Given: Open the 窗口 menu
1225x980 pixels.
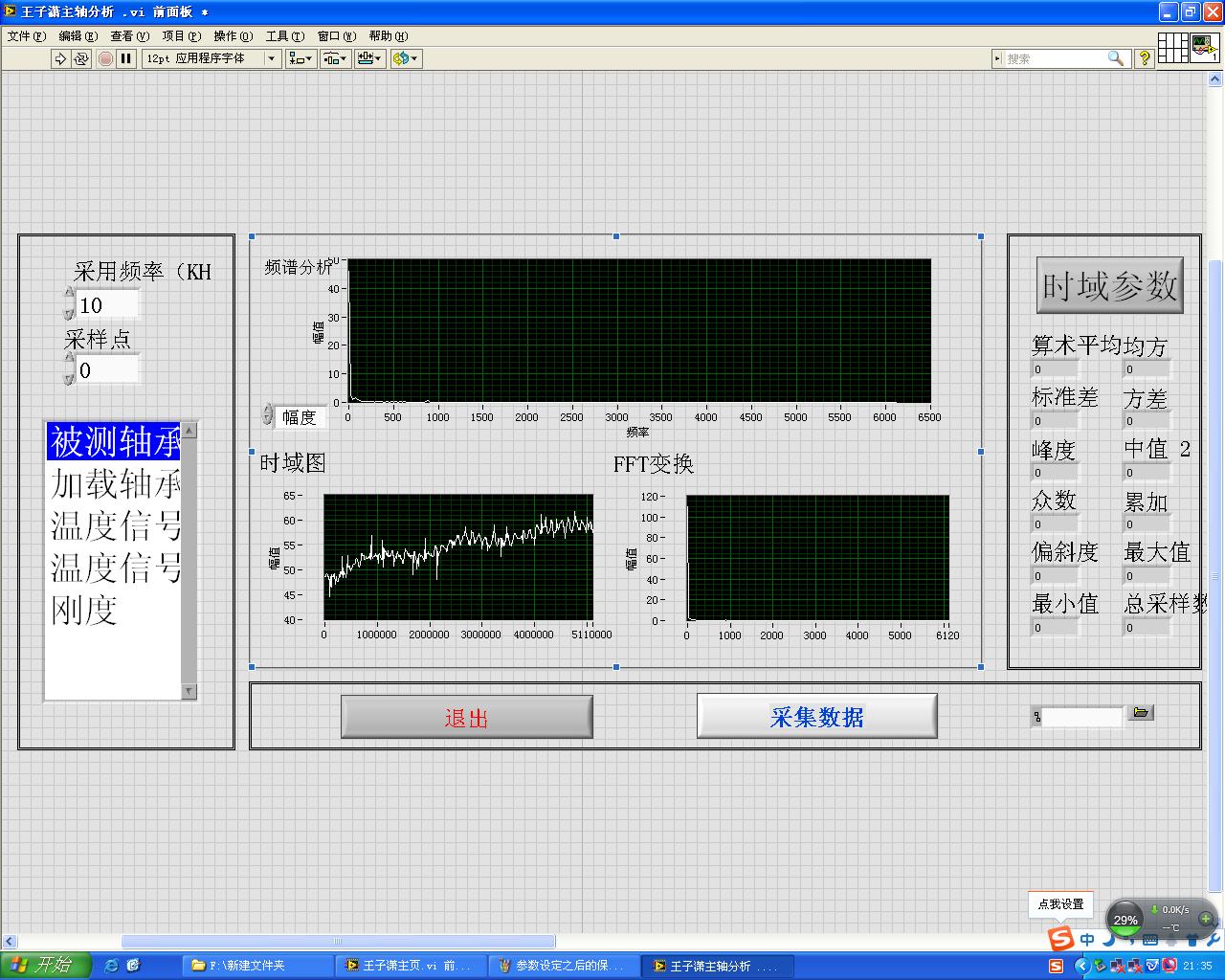Looking at the screenshot, I should pyautogui.click(x=337, y=36).
